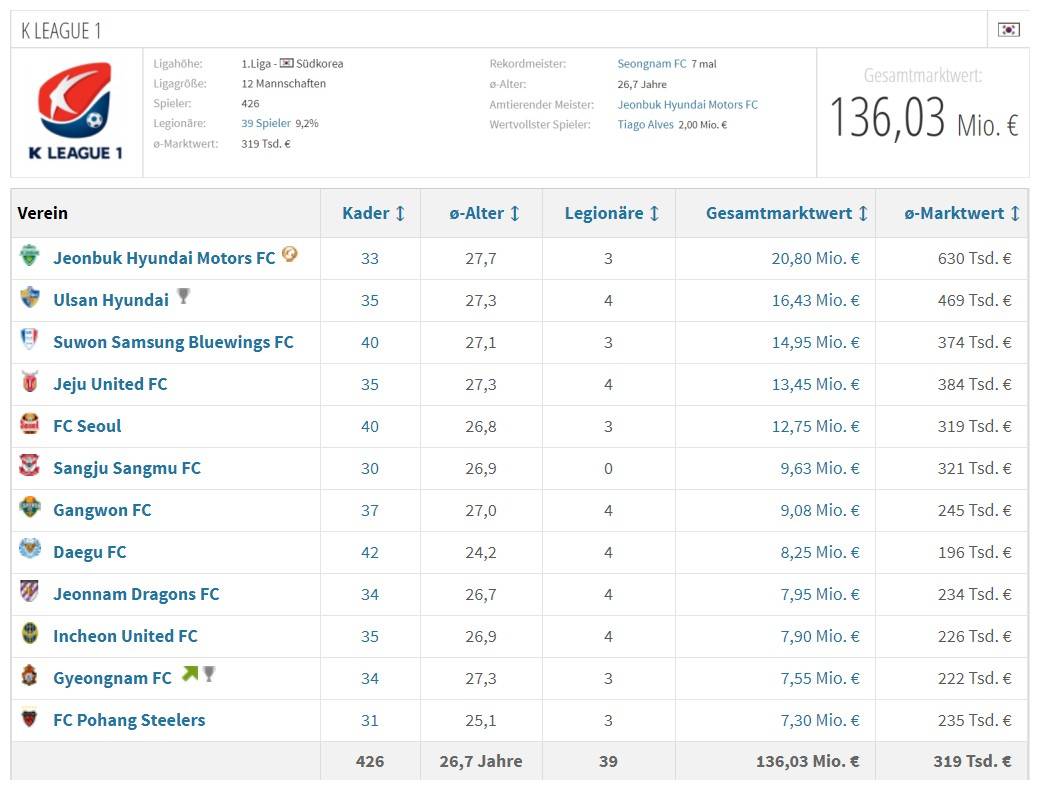This screenshot has width=1040, height=790.
Task: Click the South Korea flag icon in header
Action: click(x=1009, y=30)
